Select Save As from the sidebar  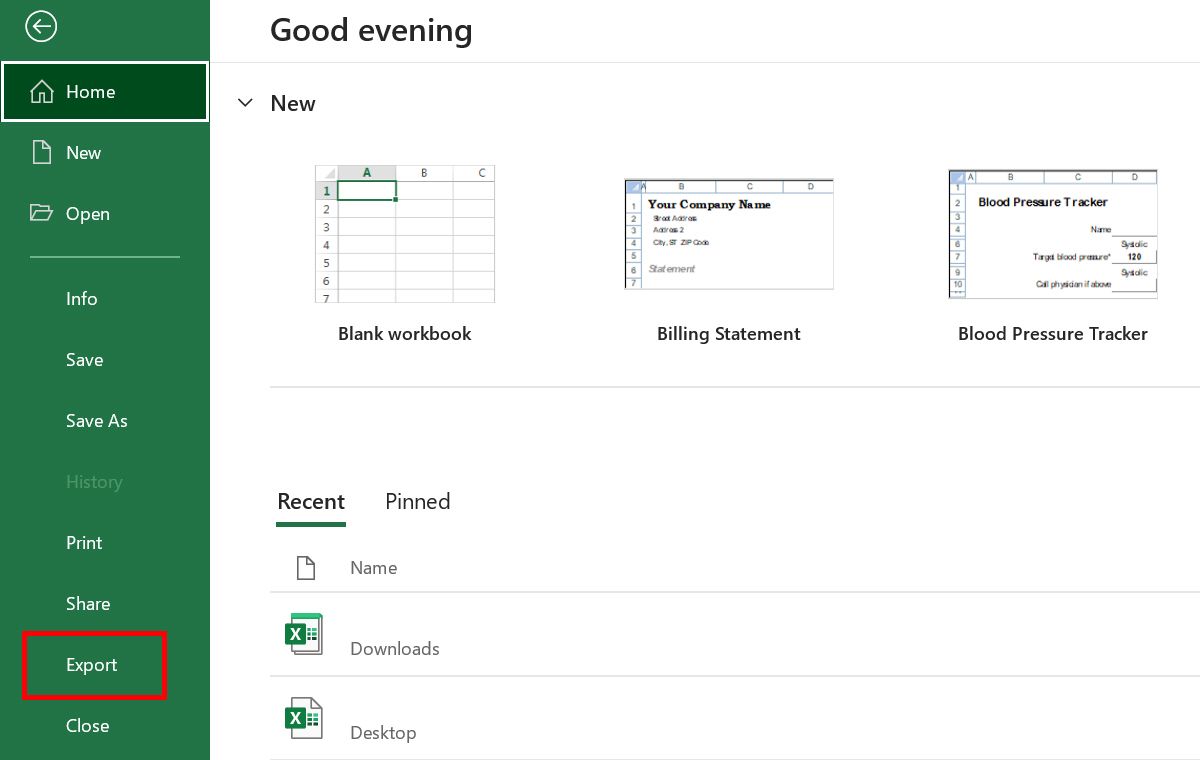[x=96, y=420]
